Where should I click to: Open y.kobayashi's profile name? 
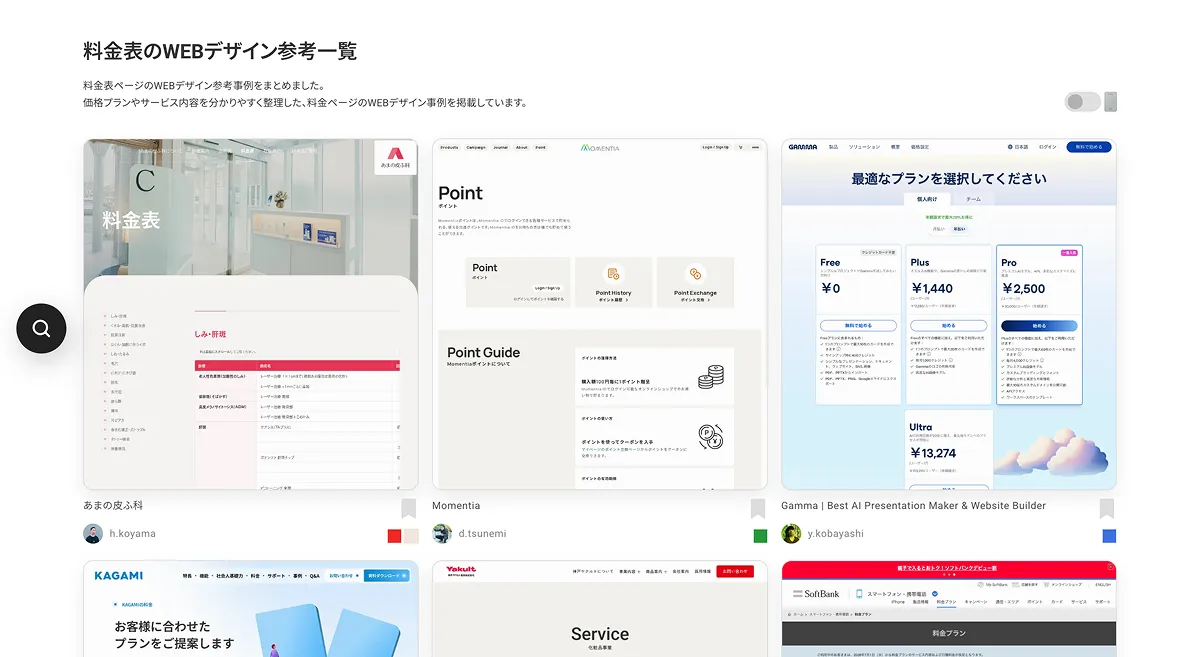click(x=835, y=534)
